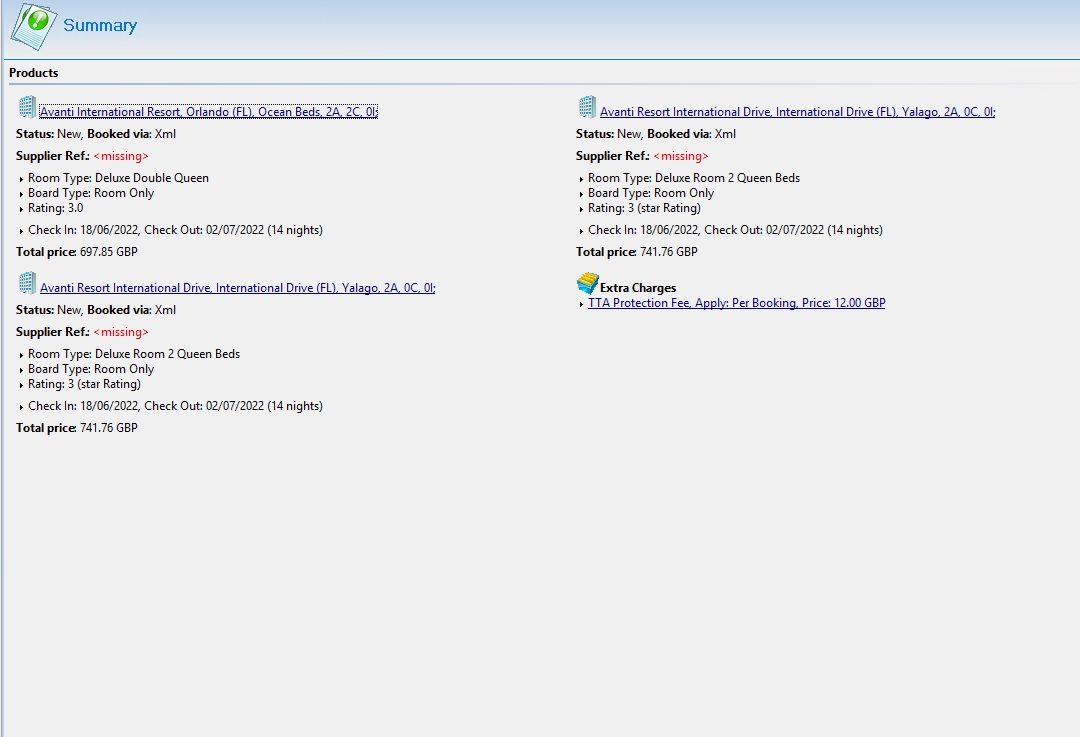Open Avanti International Resort, Orlando Ocean Beds link
Viewport: 1080px width, 737px height.
209,112
